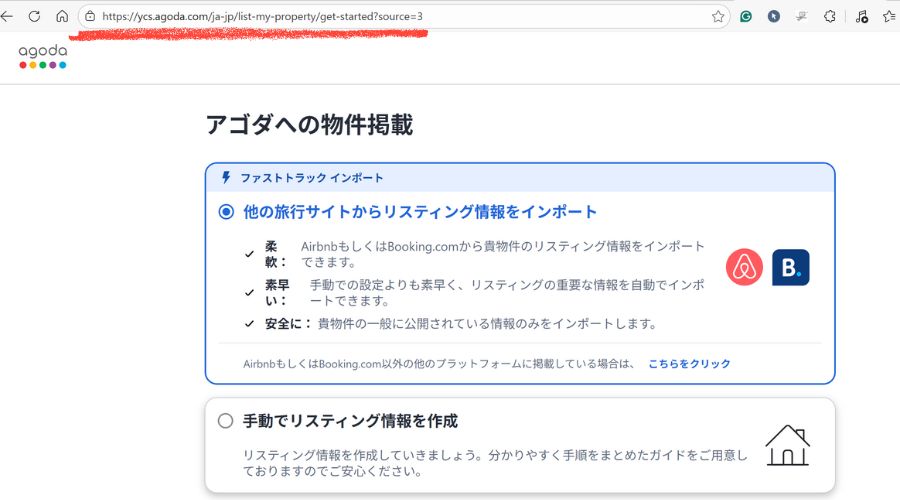The height and width of the screenshot is (500, 900).
Task: Click the Airbnb logo icon
Action: (x=744, y=267)
